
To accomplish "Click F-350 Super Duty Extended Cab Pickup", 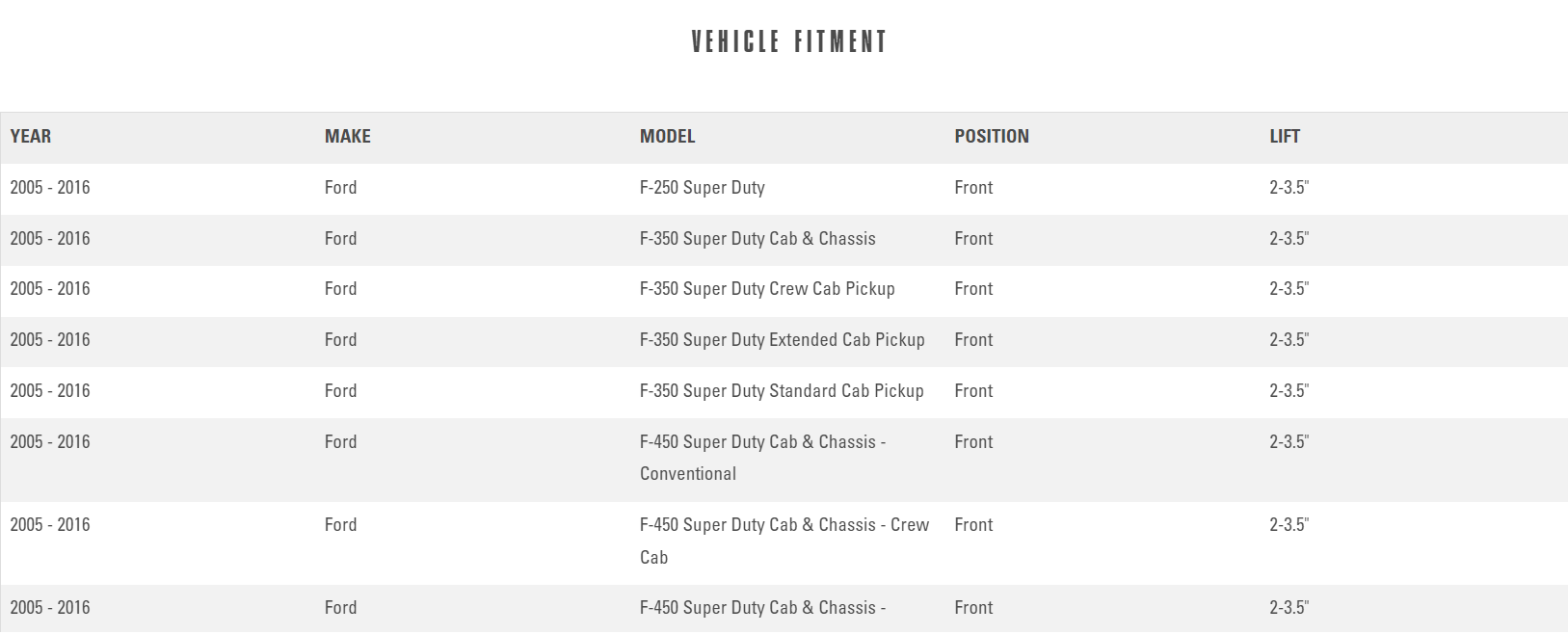I will tap(782, 340).
